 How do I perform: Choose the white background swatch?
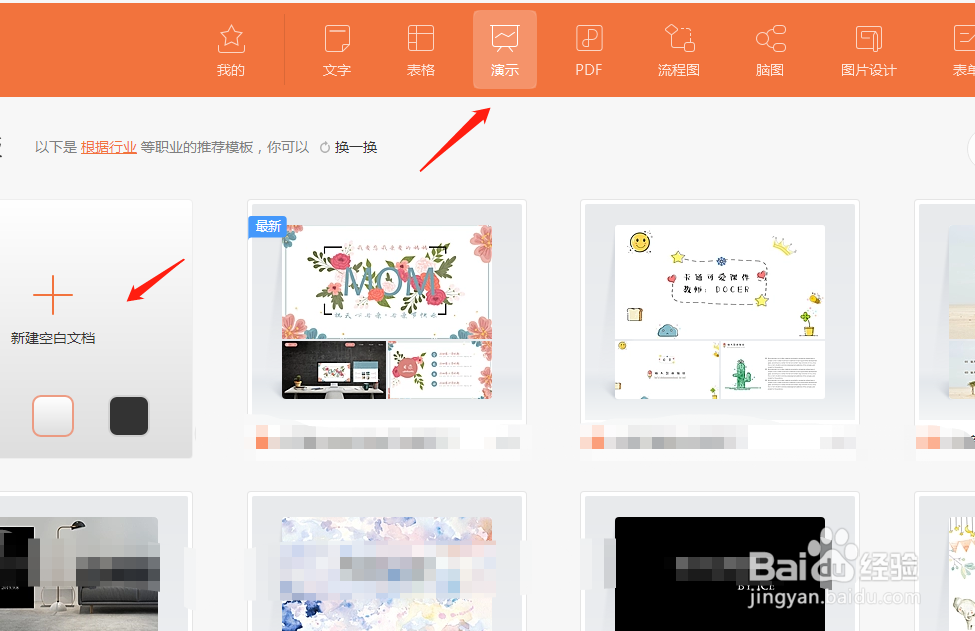coord(53,416)
